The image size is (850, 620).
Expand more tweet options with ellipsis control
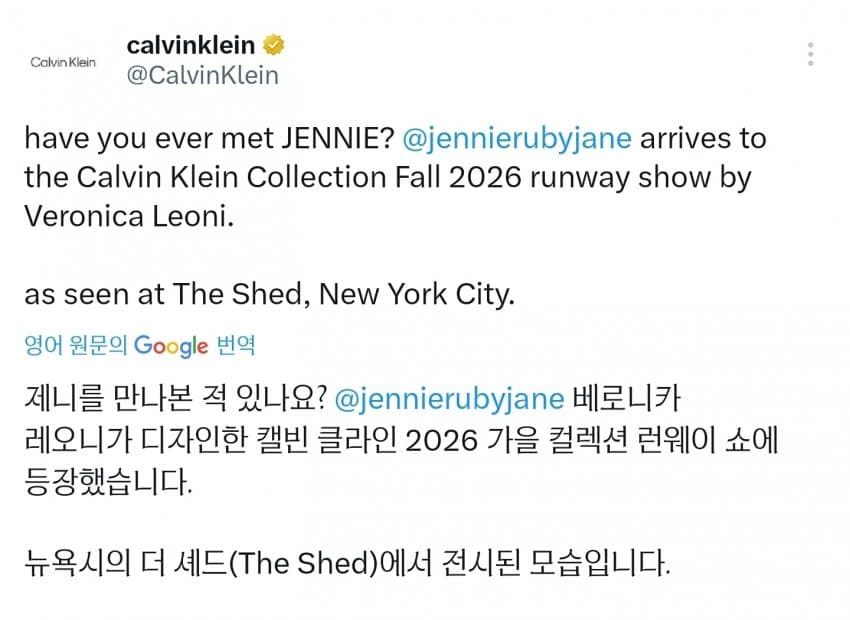point(810,53)
